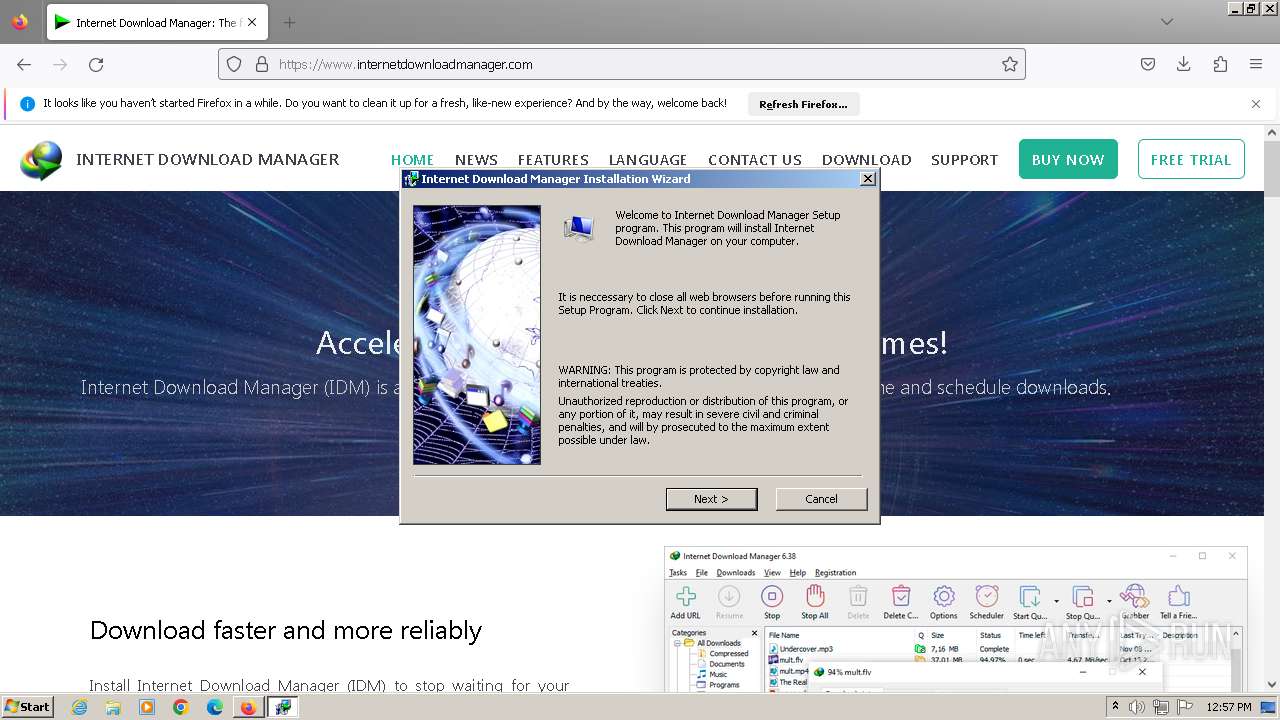Click the Internet Download Manager site logo

tap(41, 160)
